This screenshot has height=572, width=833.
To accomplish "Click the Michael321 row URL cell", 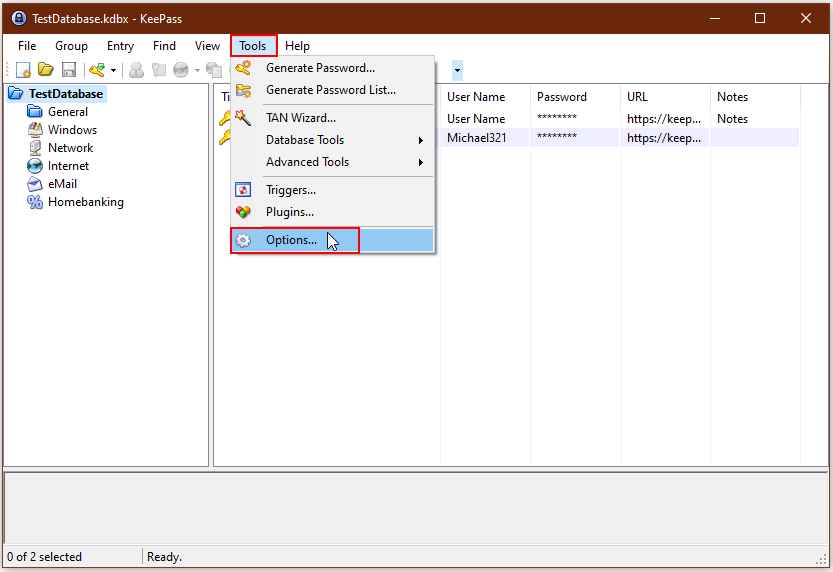I will 664,138.
